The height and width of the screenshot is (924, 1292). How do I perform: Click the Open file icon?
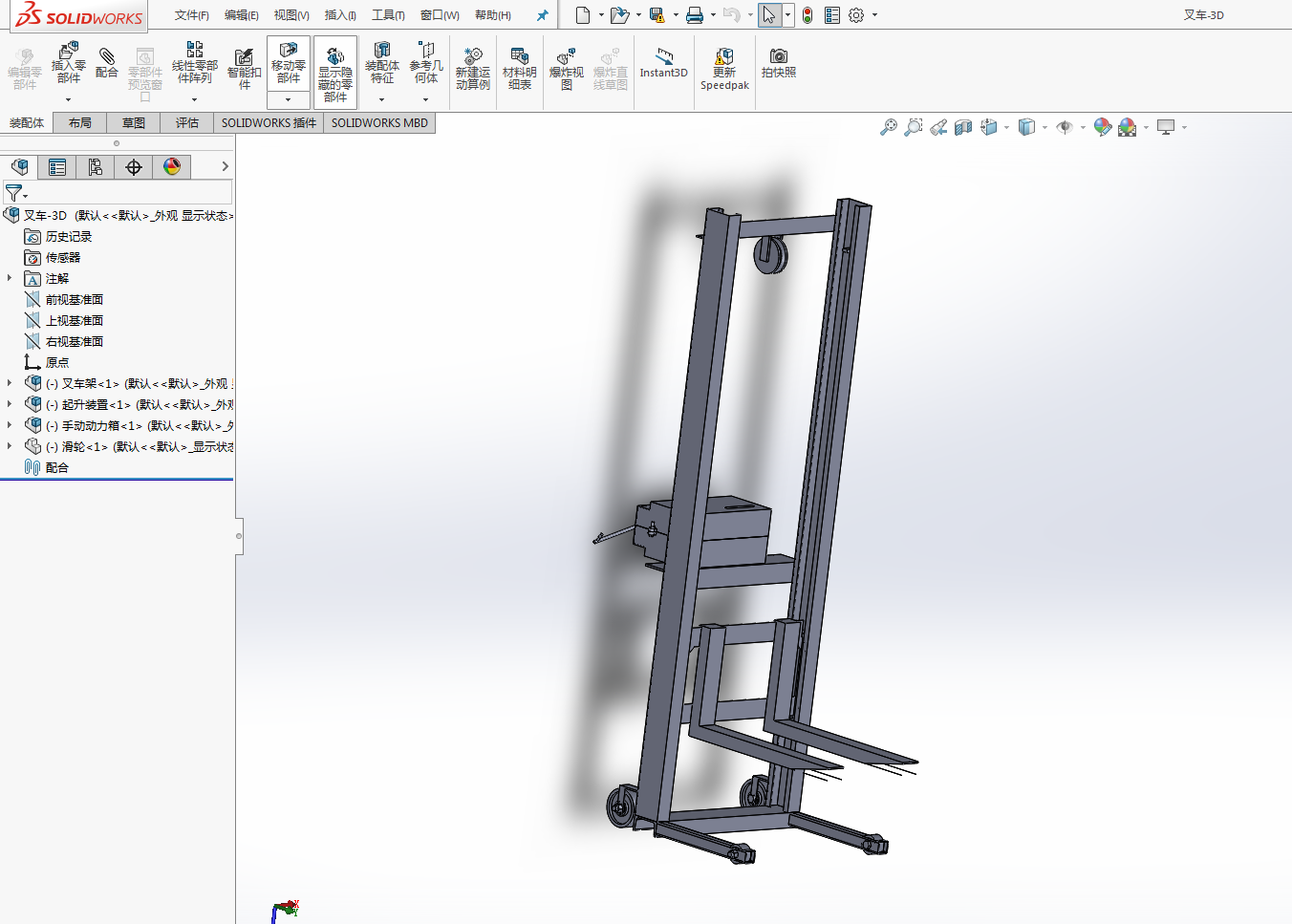click(619, 15)
